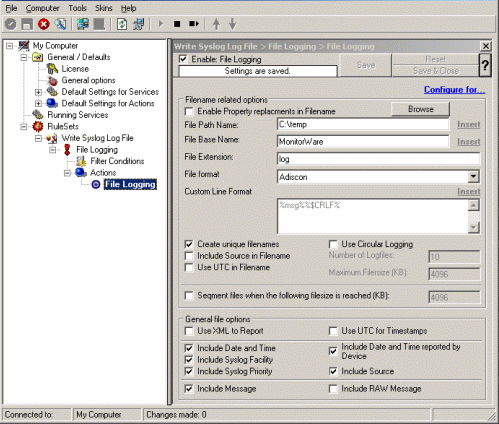Click the move up arrow toolbar icon

(216, 24)
